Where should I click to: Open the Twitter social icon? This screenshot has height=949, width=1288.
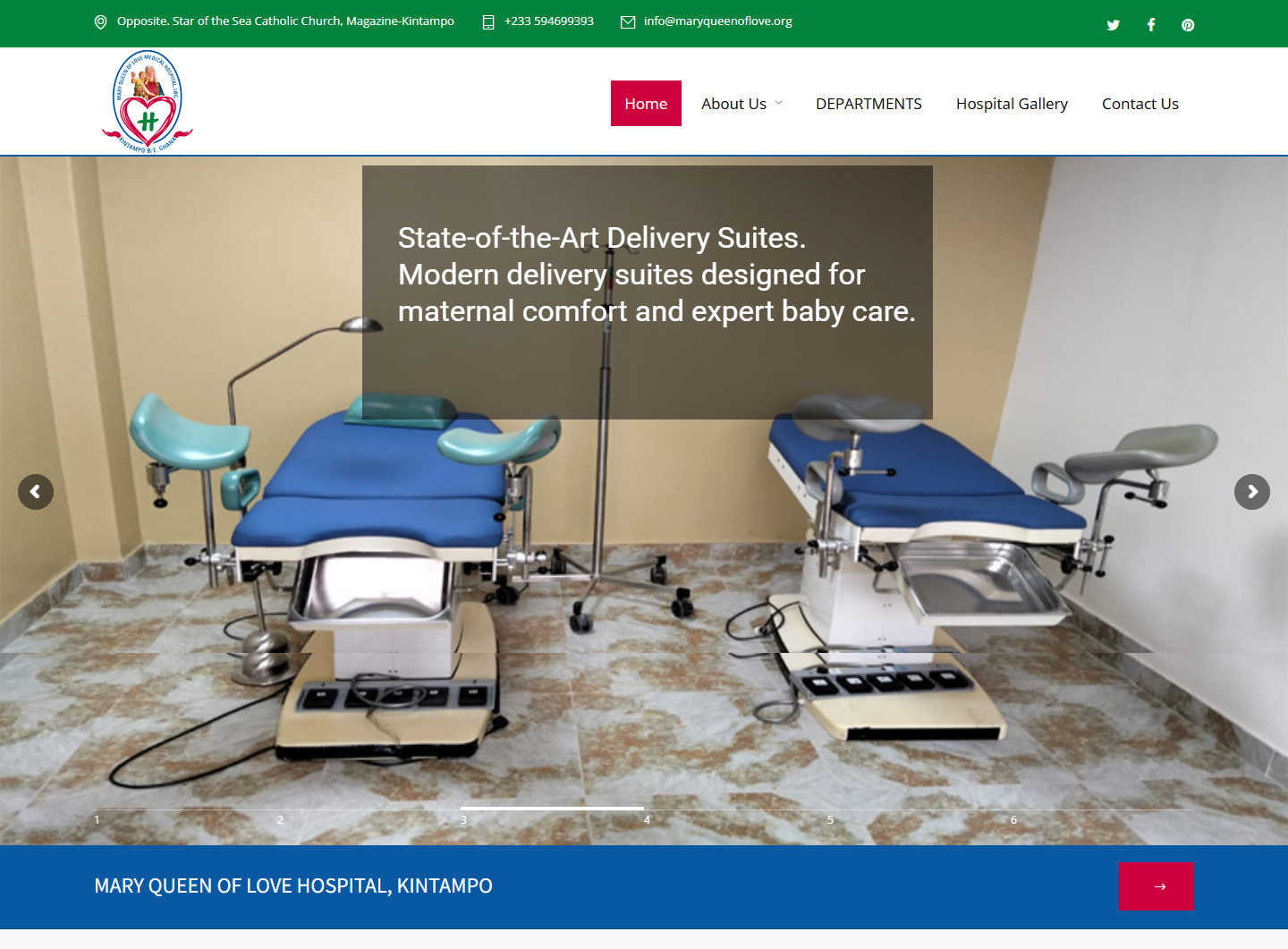1113,25
